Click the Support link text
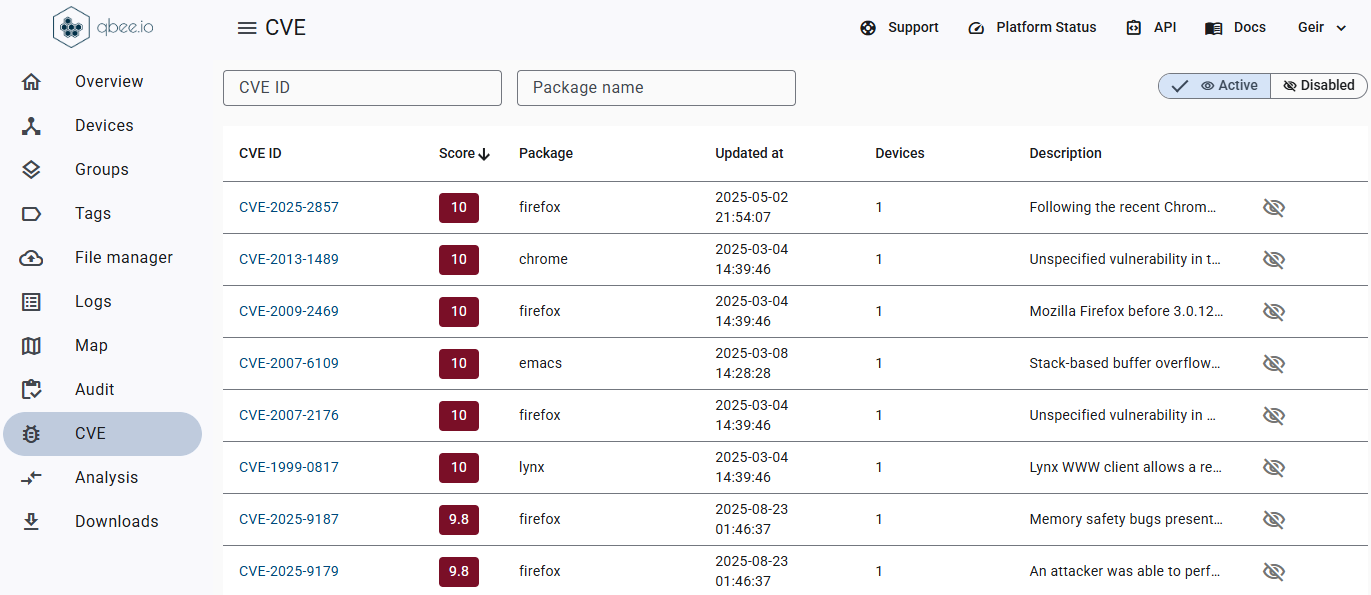Viewport: 1371px width, 595px height. [x=913, y=28]
